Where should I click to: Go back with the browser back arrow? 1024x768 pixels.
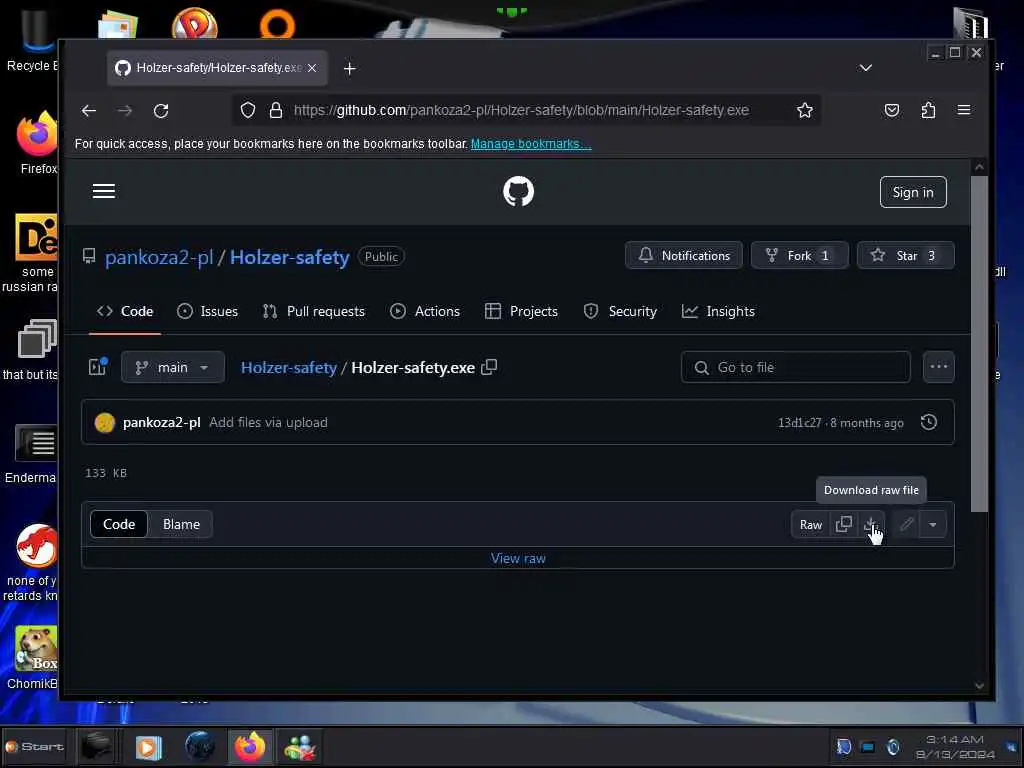tap(89, 110)
